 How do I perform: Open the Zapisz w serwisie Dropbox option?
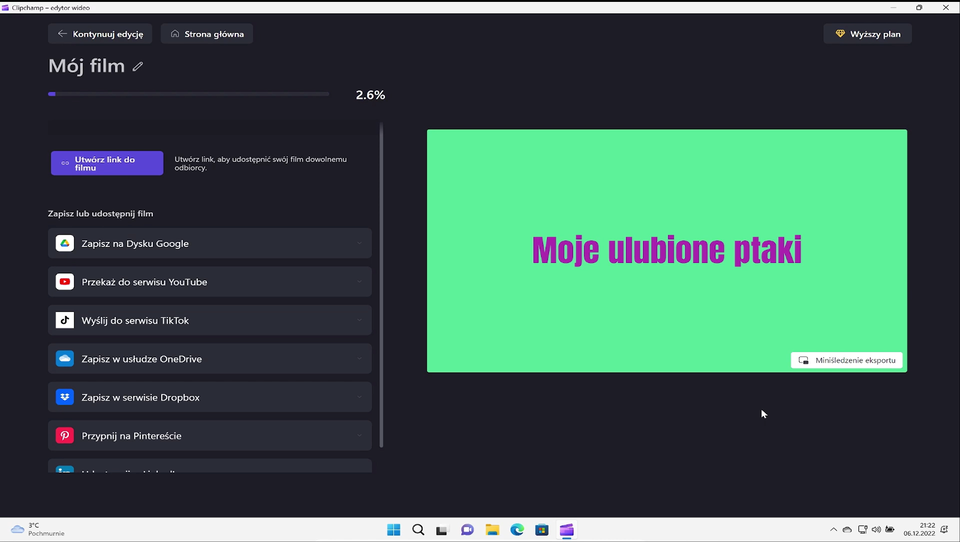click(210, 398)
